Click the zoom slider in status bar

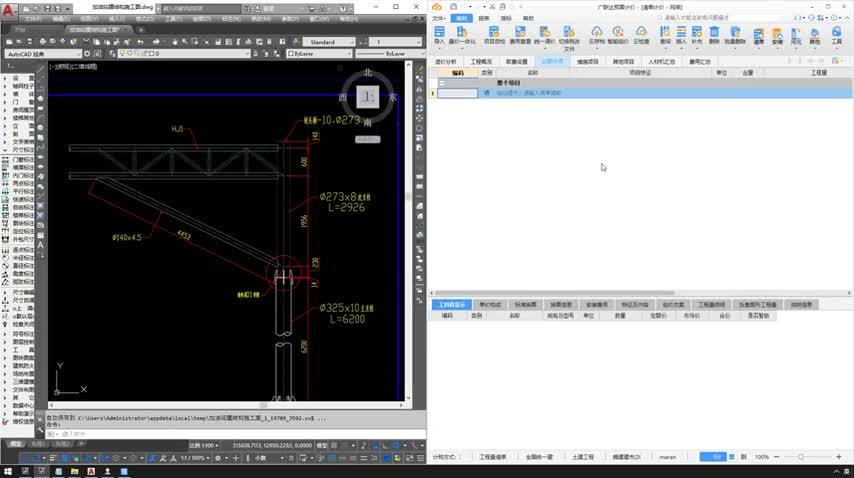point(800,457)
